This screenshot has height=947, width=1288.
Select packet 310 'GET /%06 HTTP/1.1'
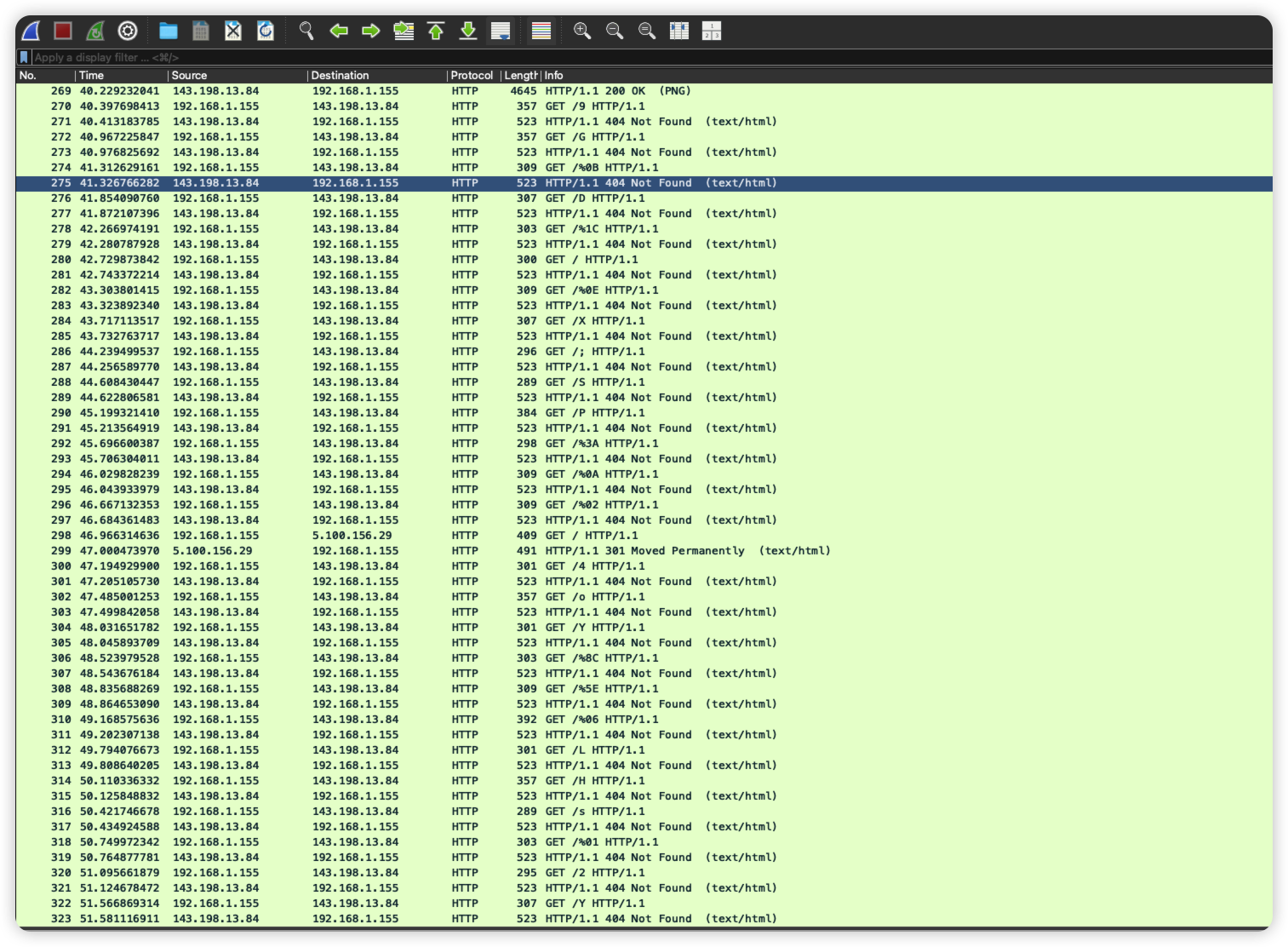pyautogui.click(x=644, y=720)
